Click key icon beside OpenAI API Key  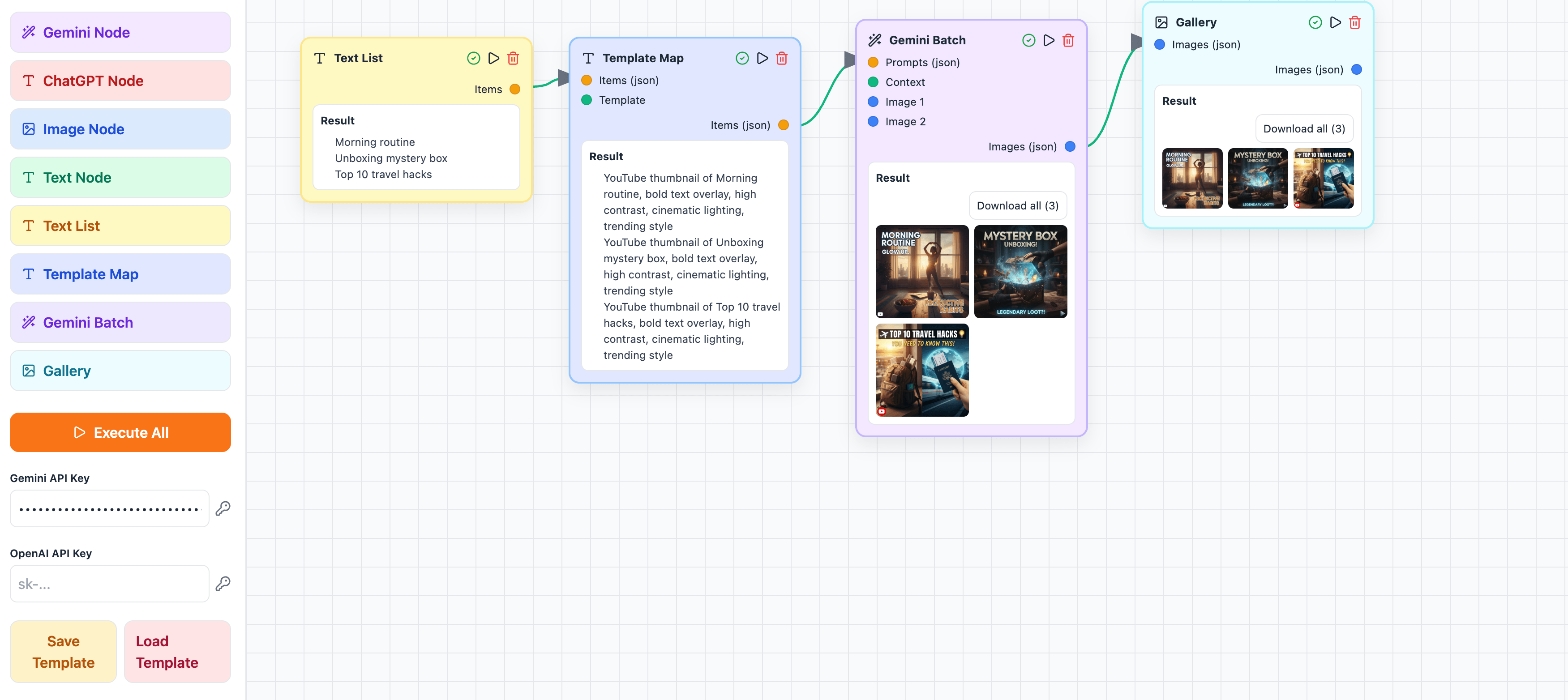(223, 584)
